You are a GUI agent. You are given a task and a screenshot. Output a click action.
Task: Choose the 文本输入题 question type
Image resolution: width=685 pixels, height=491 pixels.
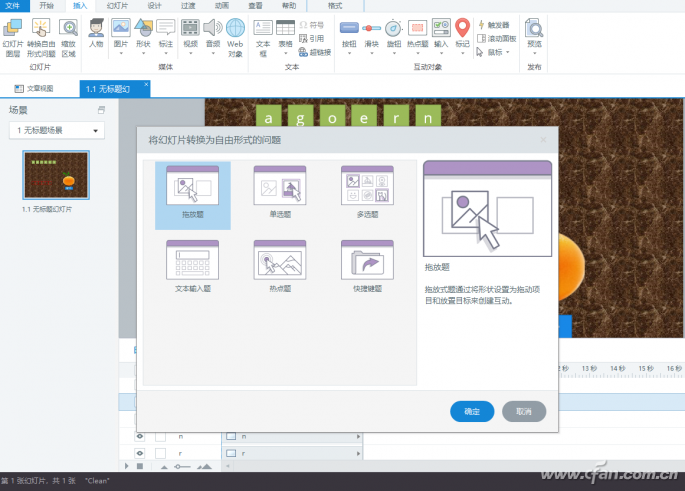coord(193,267)
